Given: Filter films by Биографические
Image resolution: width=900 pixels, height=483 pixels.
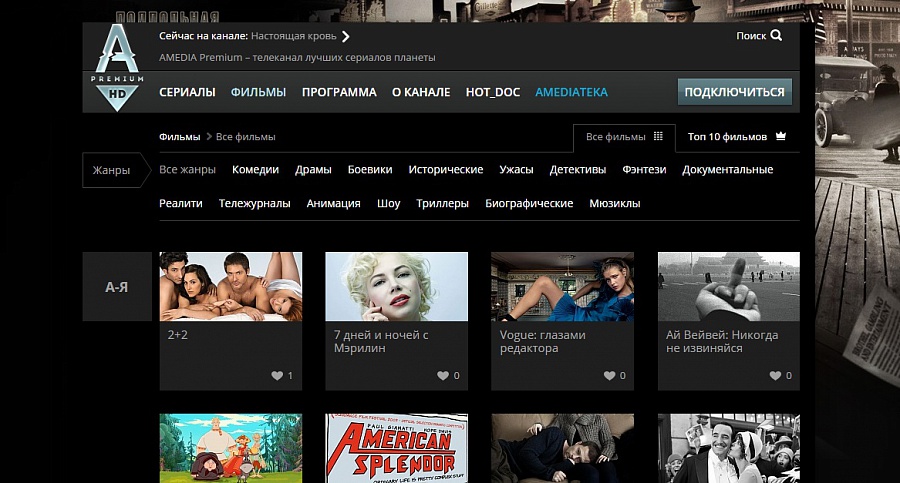Looking at the screenshot, I should 529,203.
